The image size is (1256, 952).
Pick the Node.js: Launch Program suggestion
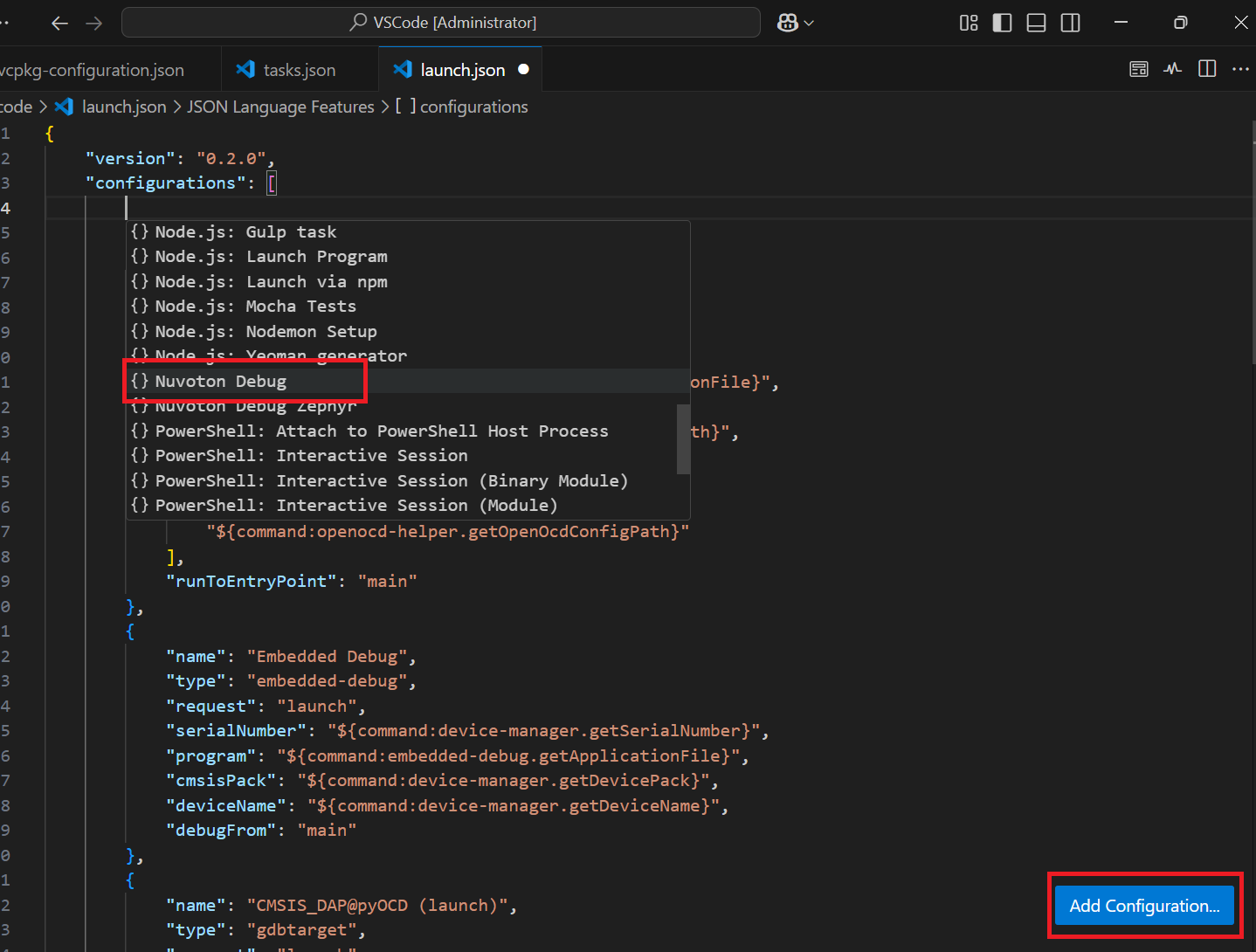point(408,257)
